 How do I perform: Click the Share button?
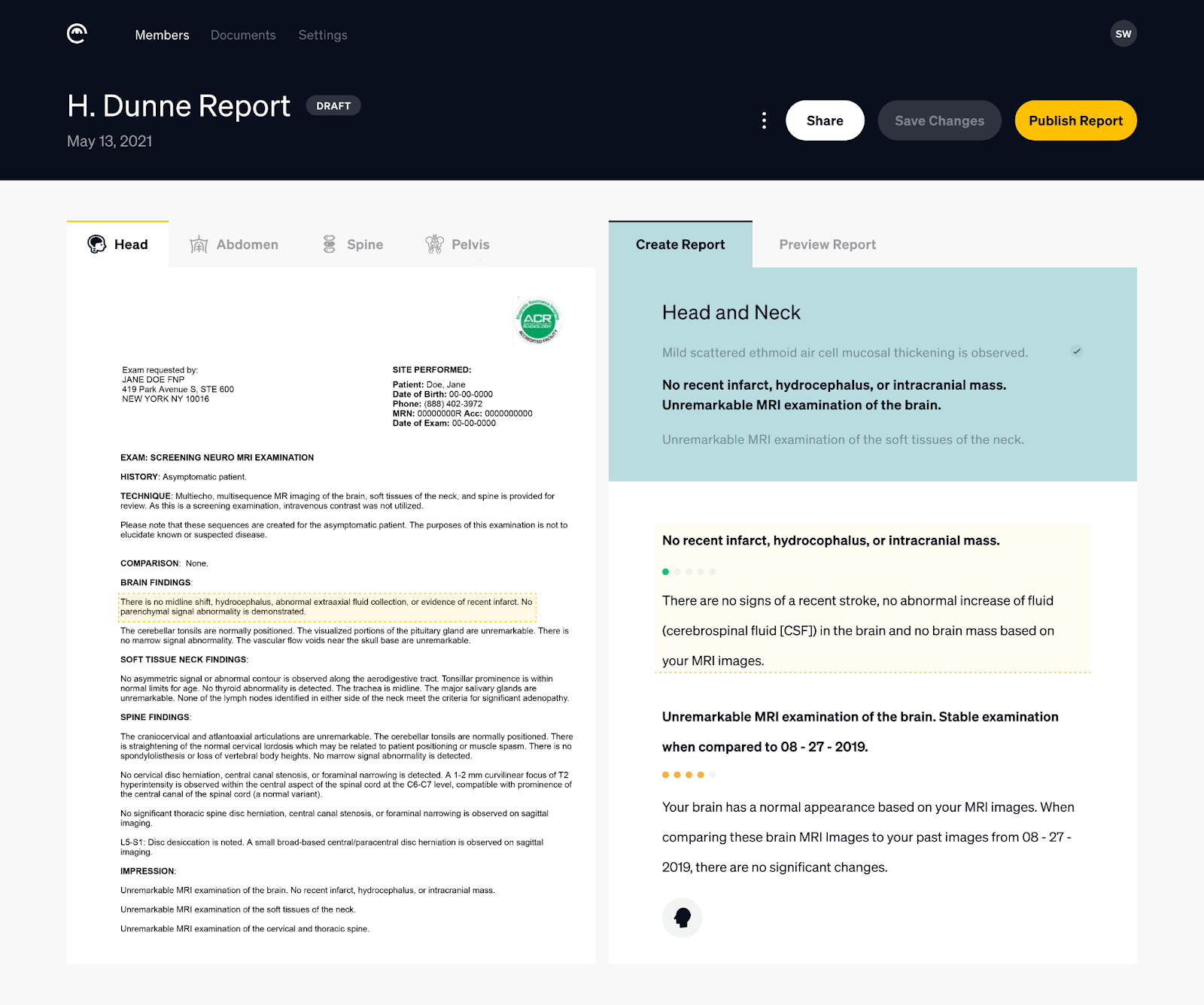(x=825, y=120)
